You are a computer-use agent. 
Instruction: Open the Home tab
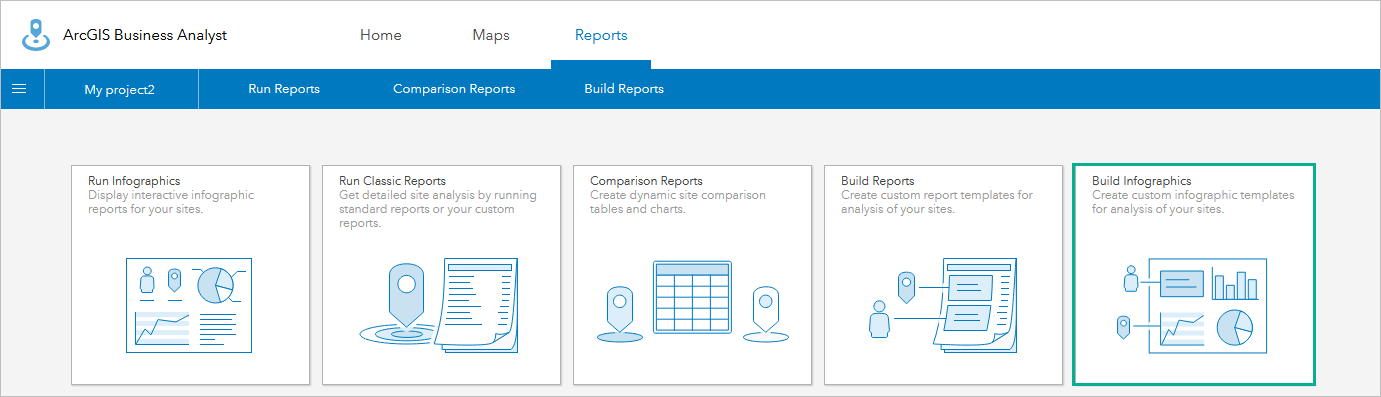click(381, 35)
